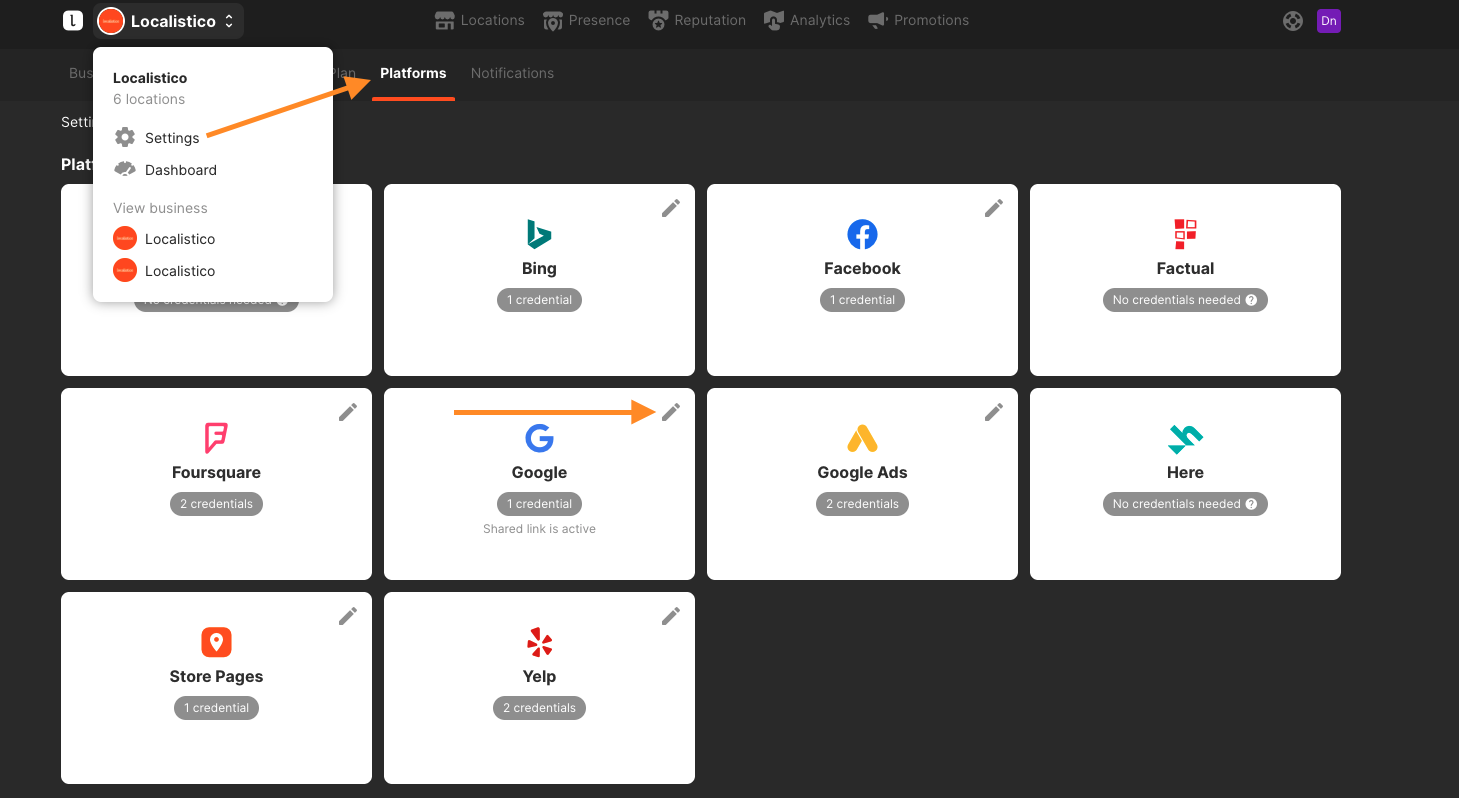
Task: Open Settings from the dropdown menu
Action: click(172, 138)
